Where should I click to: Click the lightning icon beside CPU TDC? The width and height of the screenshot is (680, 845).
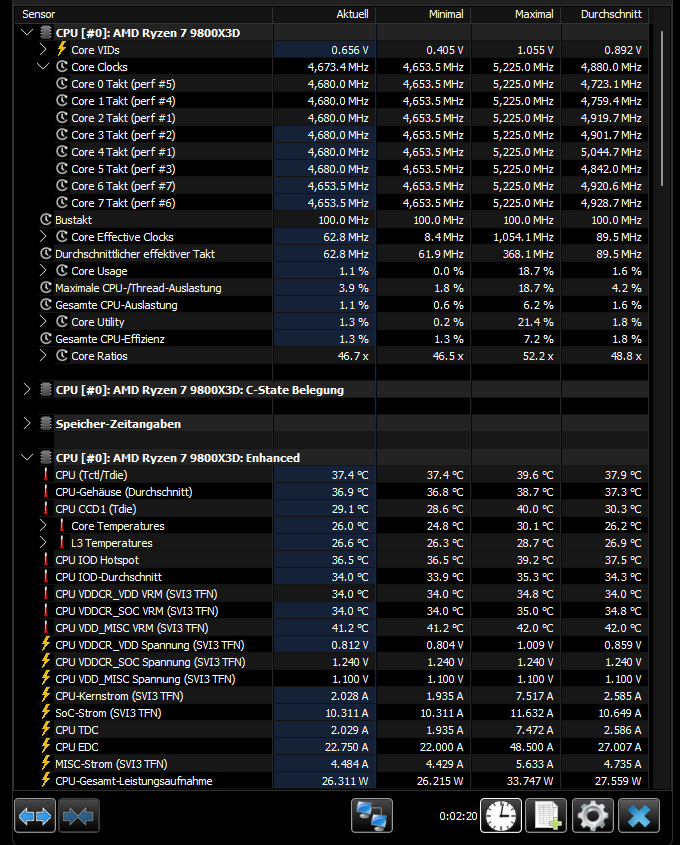(46, 729)
